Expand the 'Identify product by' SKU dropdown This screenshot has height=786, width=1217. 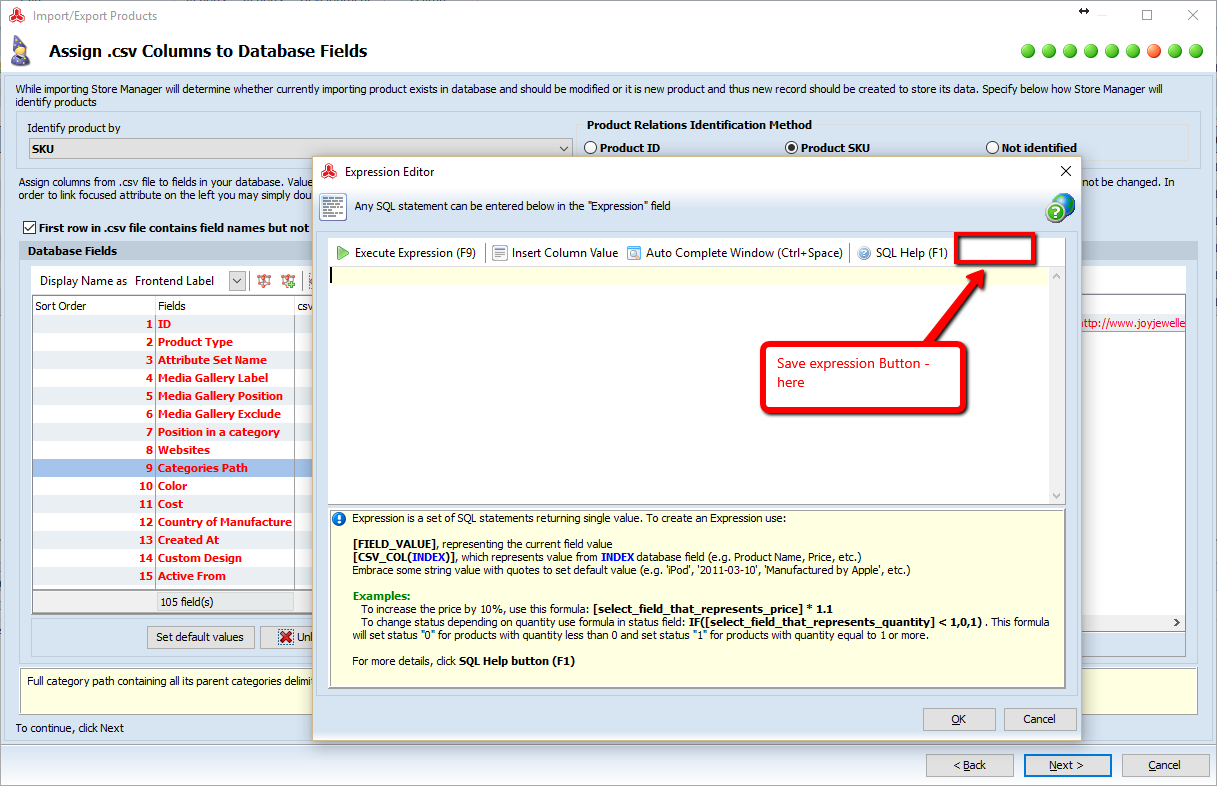565,149
